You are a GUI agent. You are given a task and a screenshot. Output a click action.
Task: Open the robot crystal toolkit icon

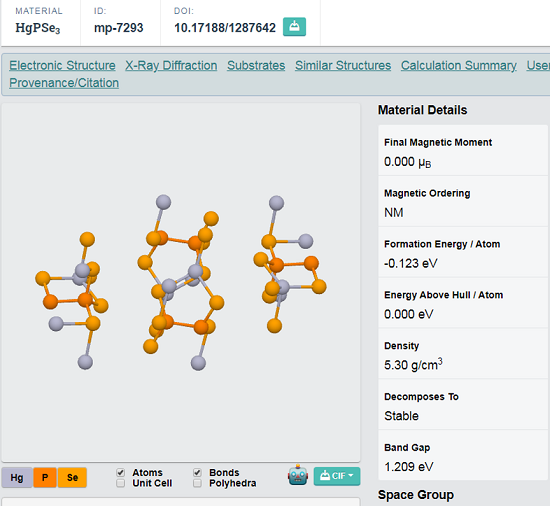(x=298, y=475)
